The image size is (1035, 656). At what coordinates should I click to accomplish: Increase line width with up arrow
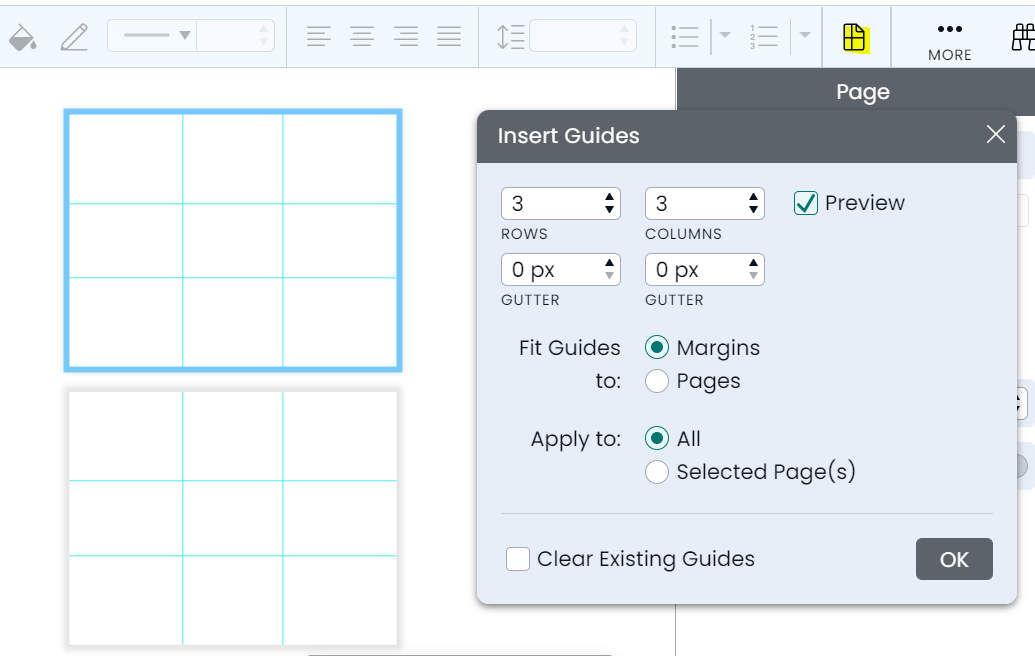263,28
